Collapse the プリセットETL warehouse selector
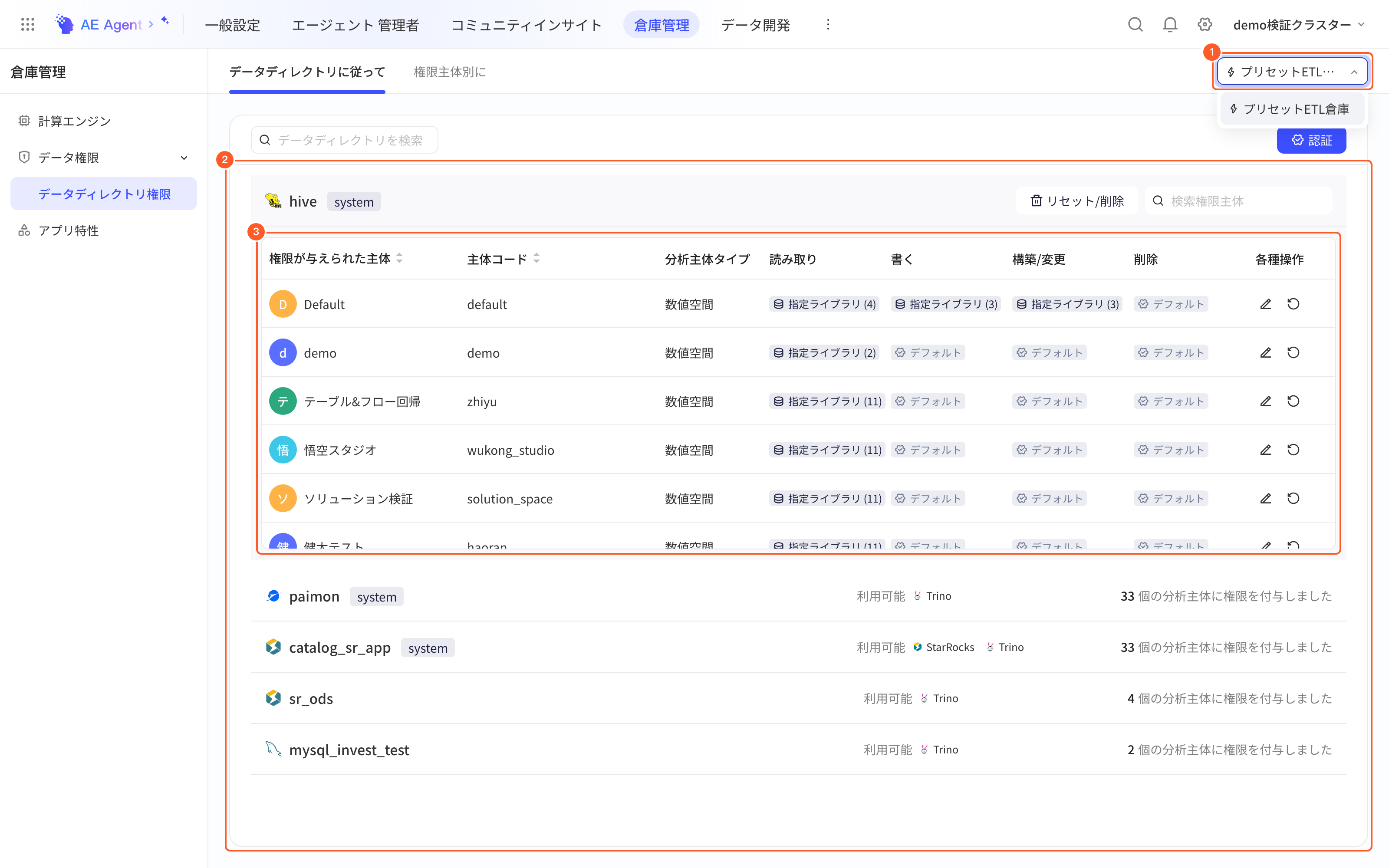The height and width of the screenshot is (868, 1389). tap(1292, 72)
